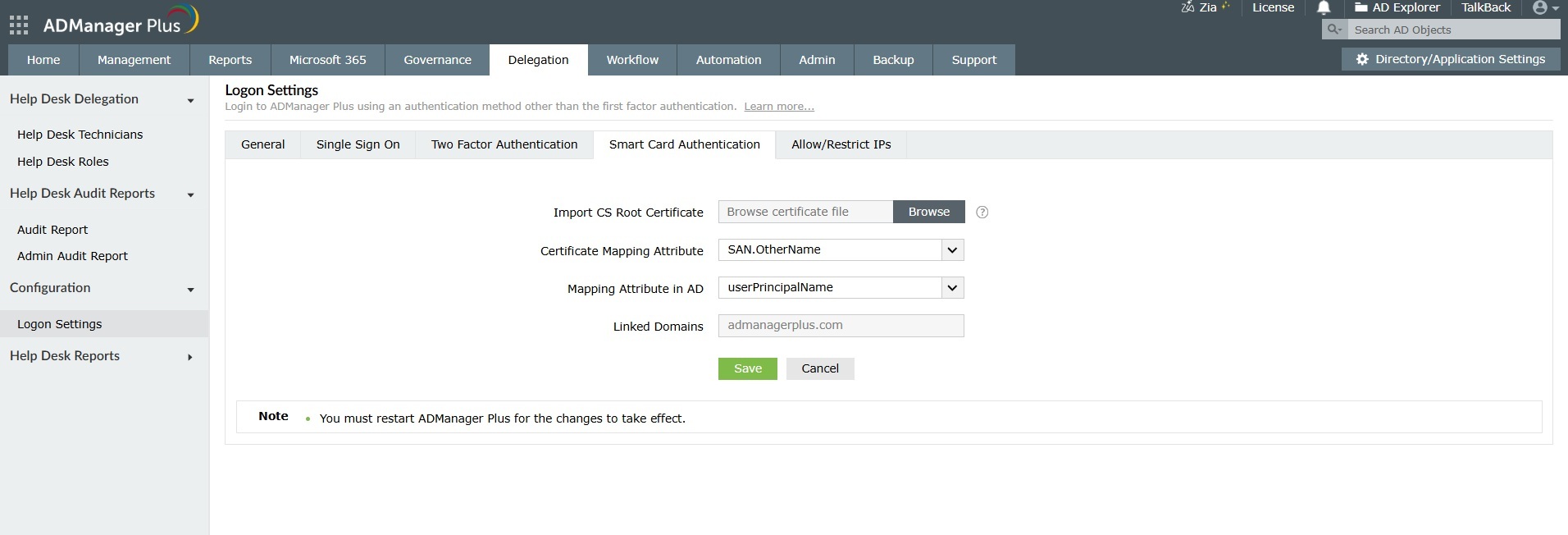Open the Workflow tab
The image size is (1568, 535).
tap(632, 60)
